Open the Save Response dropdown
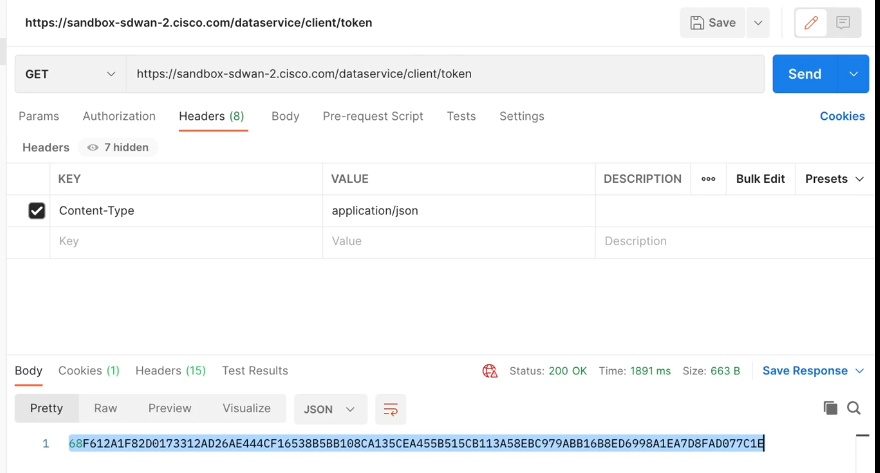 point(813,371)
